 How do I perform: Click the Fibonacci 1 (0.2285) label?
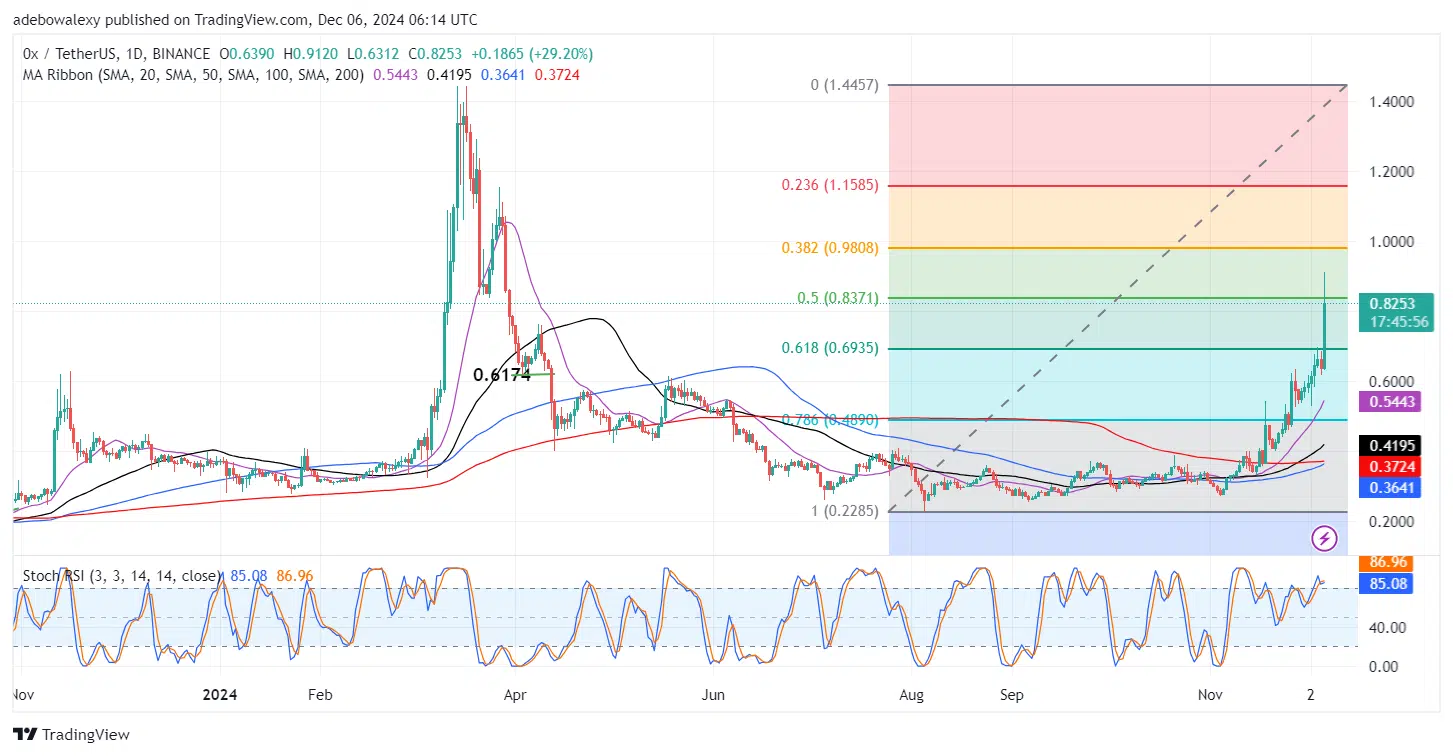click(844, 510)
